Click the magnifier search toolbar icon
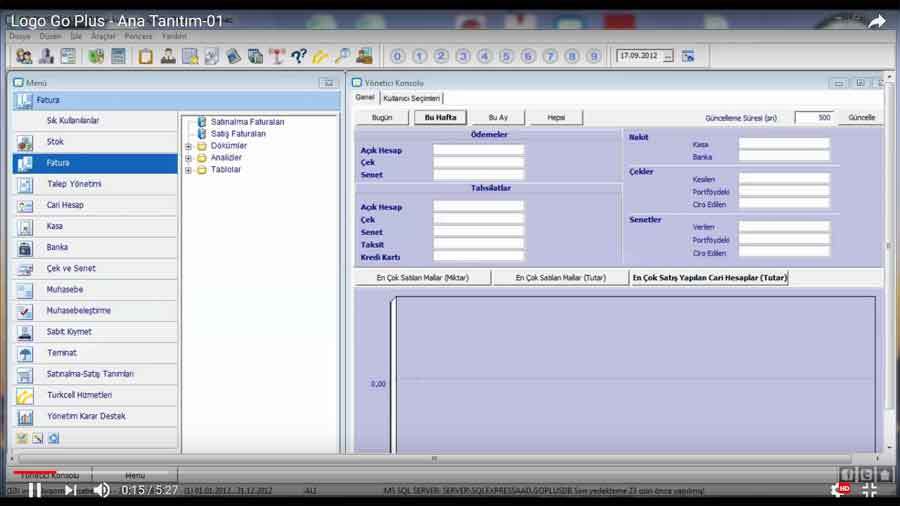Image resolution: width=900 pixels, height=506 pixels. tap(342, 56)
